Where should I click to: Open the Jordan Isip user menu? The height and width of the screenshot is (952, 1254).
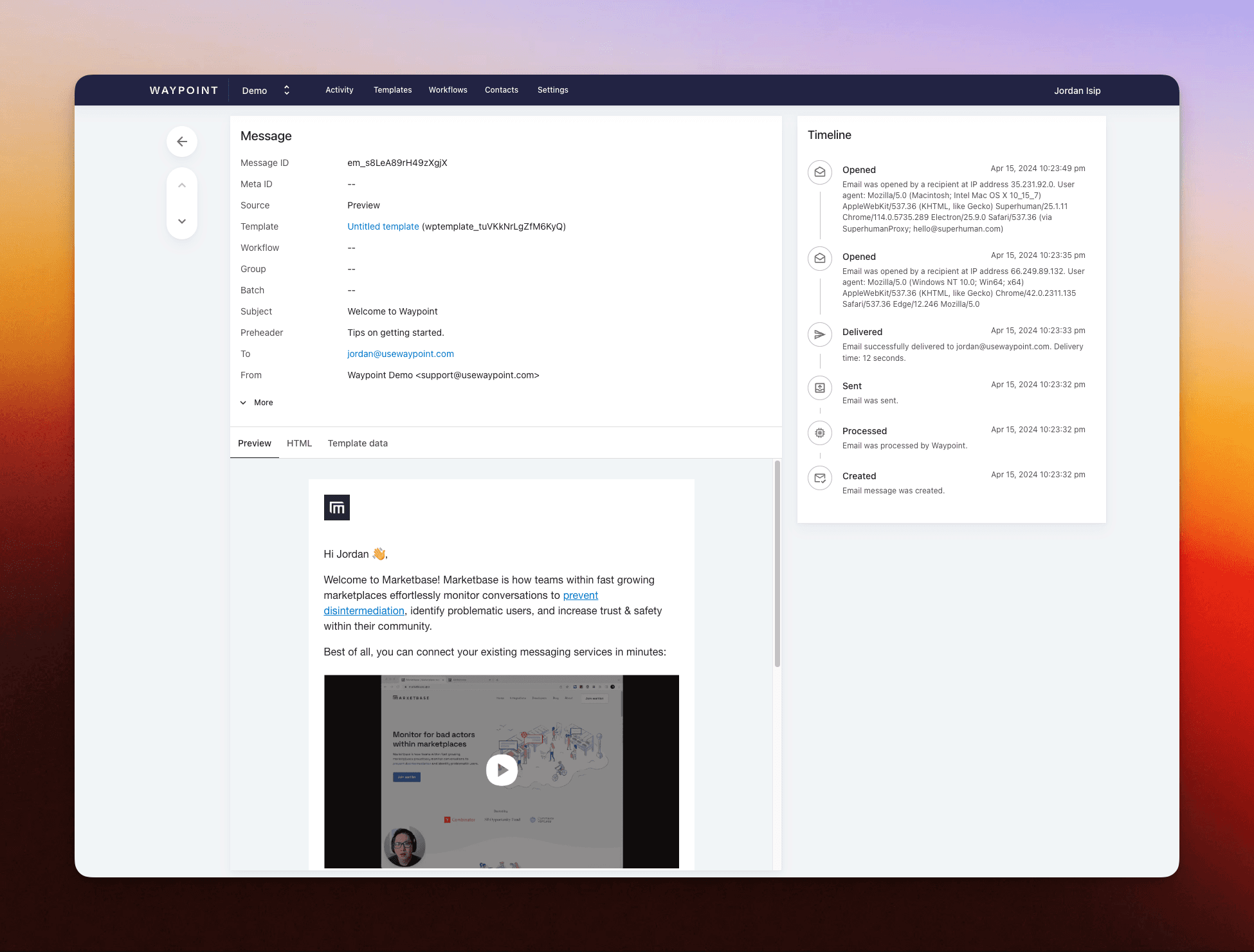pyautogui.click(x=1077, y=91)
